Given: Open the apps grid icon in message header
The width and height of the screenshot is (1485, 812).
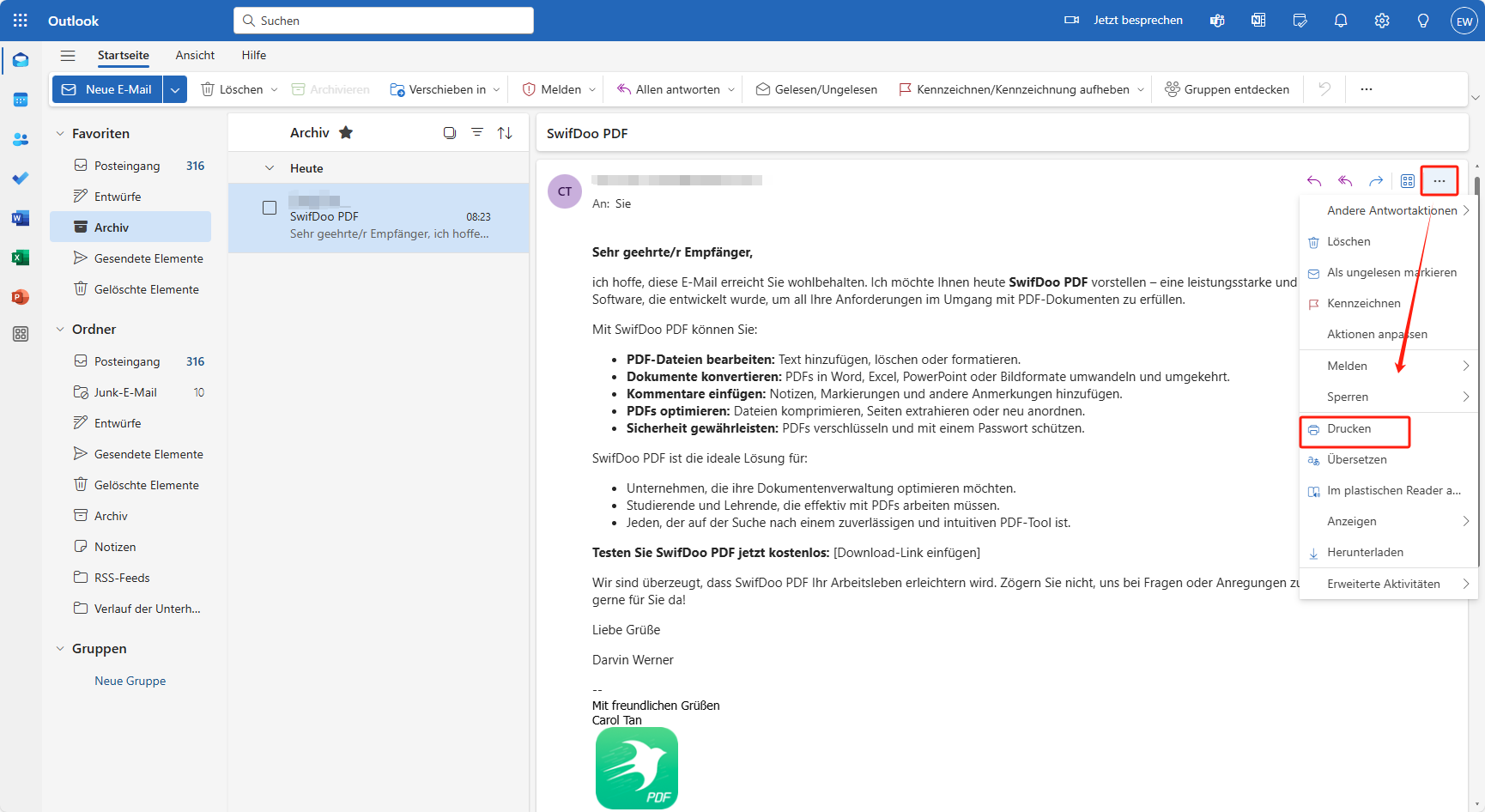Looking at the screenshot, I should [x=1408, y=181].
